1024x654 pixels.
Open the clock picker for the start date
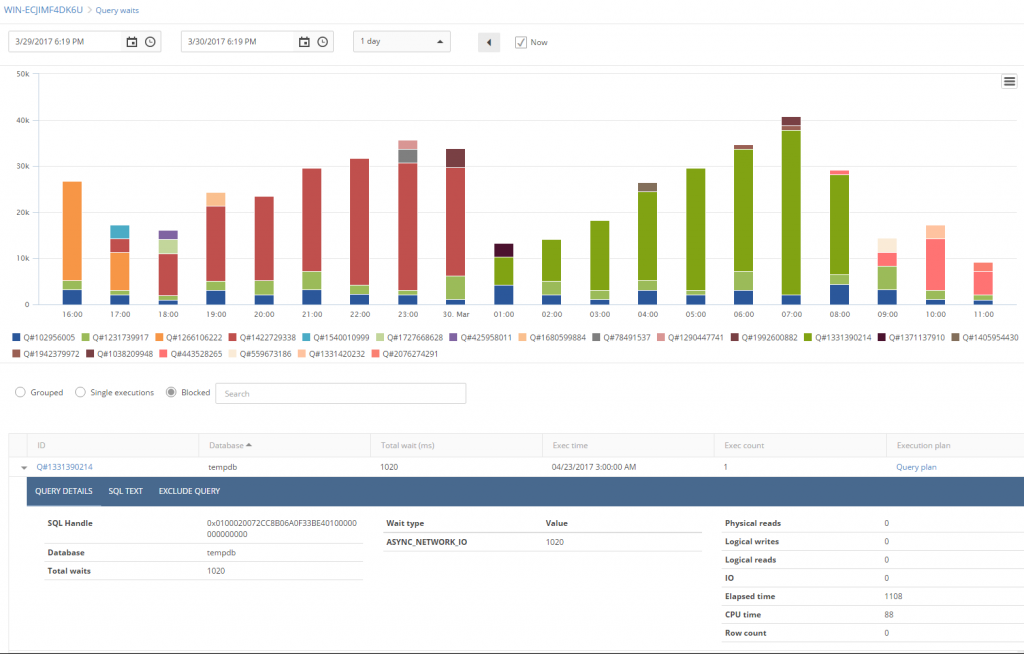tap(150, 41)
